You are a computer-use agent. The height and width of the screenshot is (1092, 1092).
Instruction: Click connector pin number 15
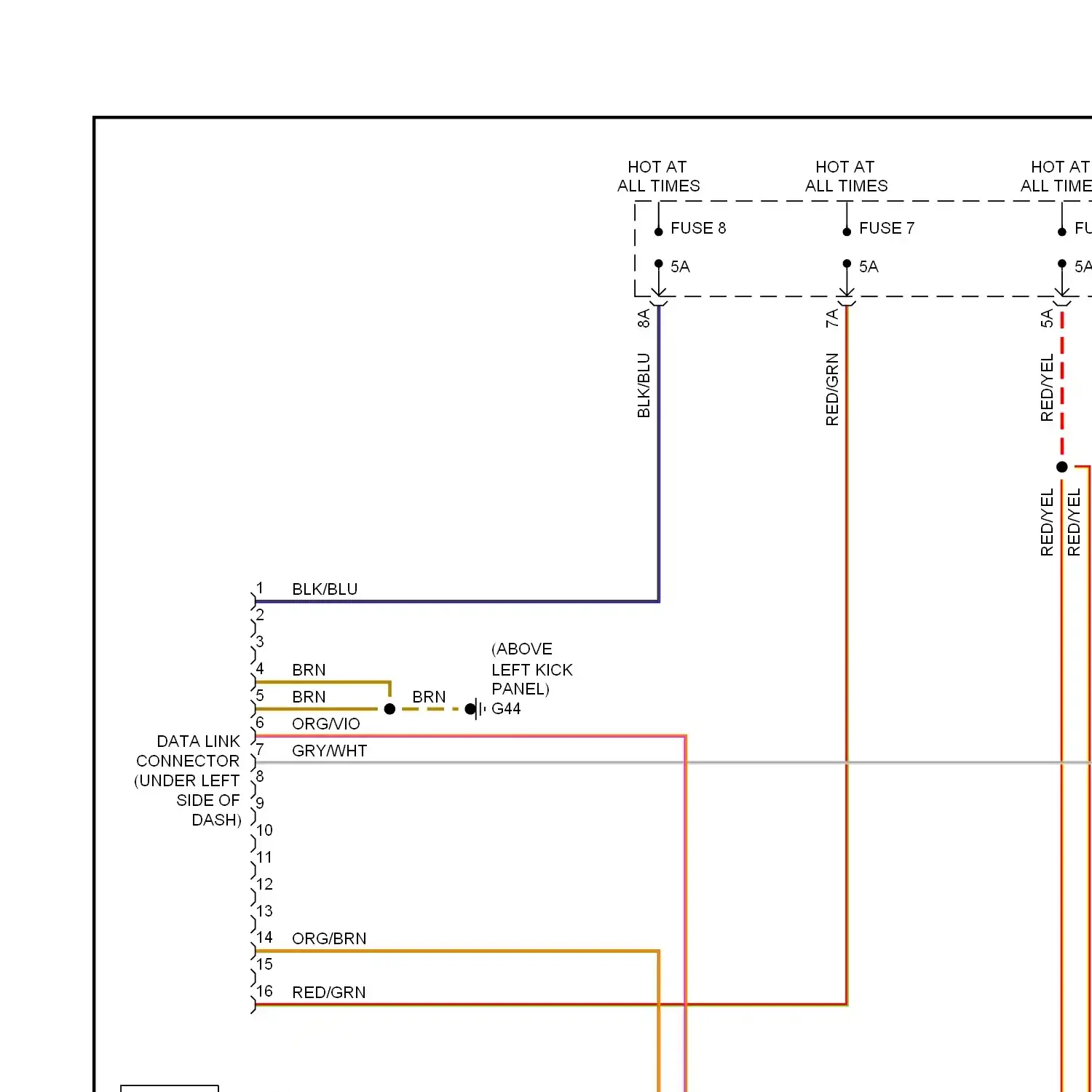[264, 964]
